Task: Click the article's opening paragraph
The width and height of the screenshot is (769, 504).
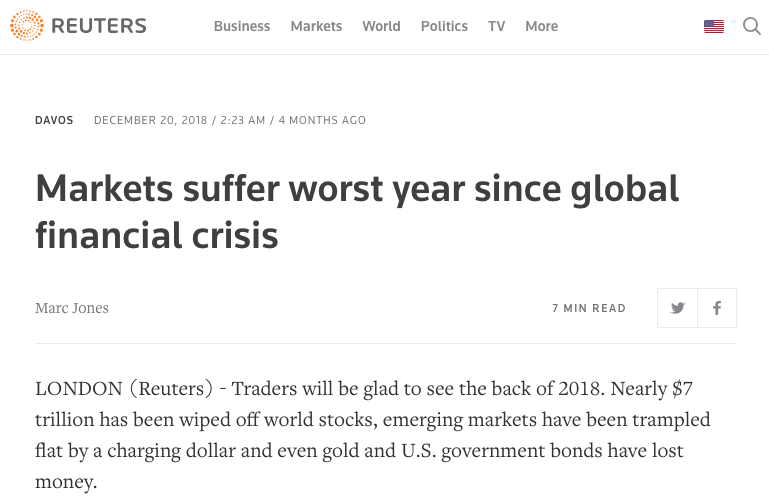Action: [x=373, y=435]
